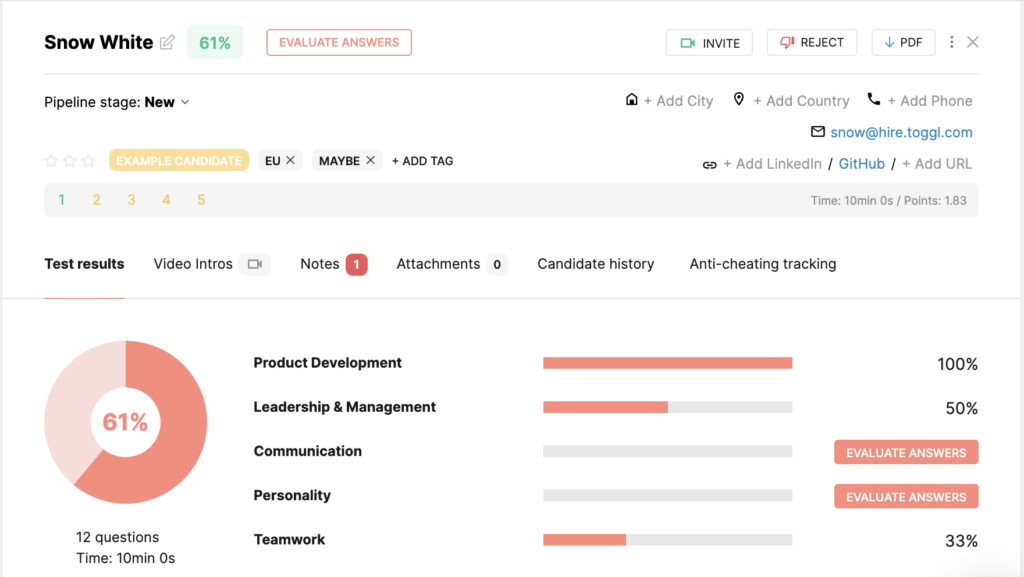Click the first star to rate the candidate

[x=51, y=160]
